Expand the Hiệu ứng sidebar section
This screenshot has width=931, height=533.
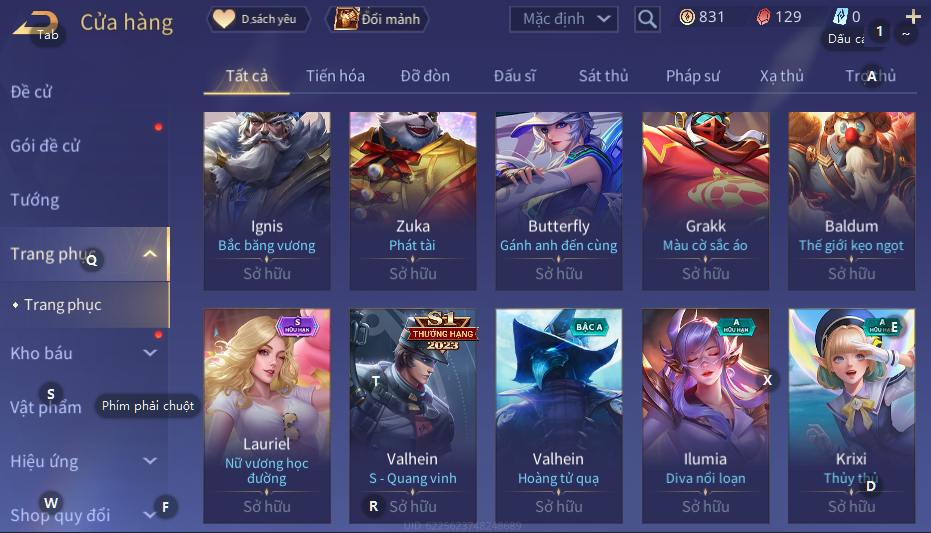click(150, 461)
